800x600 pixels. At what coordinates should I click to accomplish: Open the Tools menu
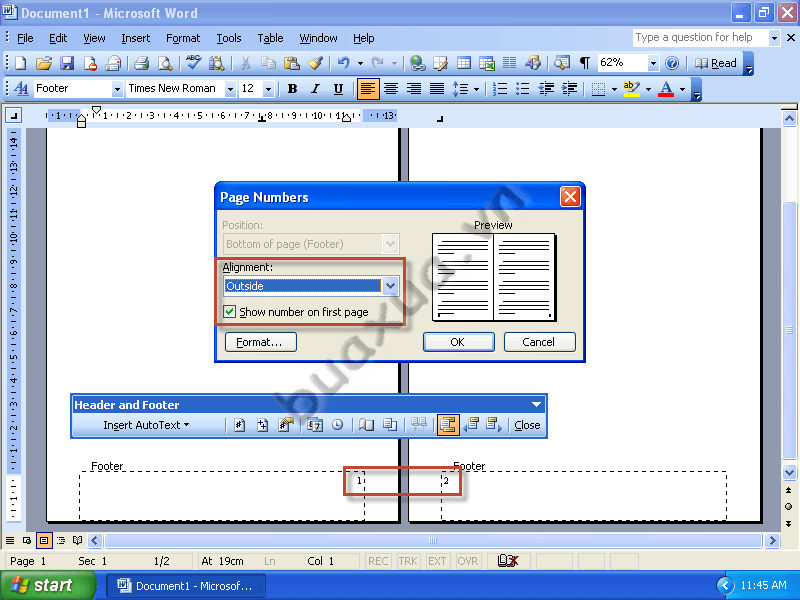pyautogui.click(x=229, y=38)
